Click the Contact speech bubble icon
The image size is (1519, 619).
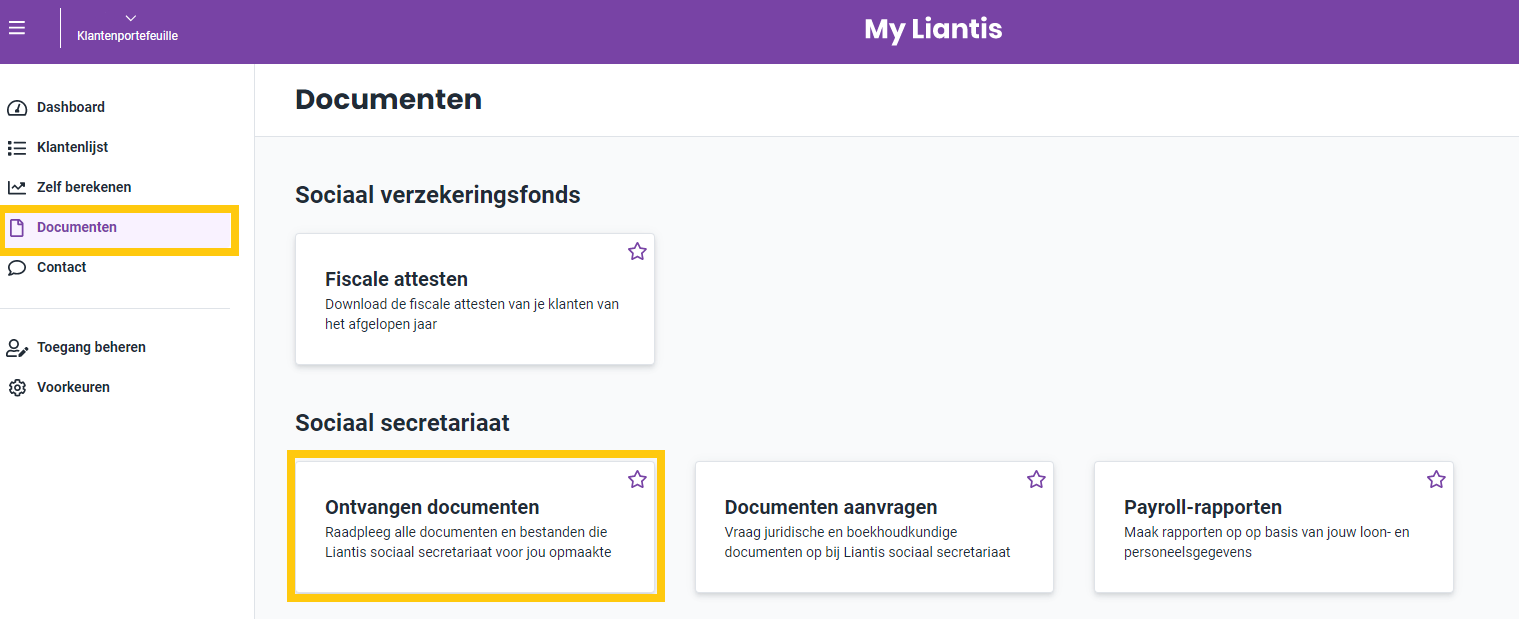pyautogui.click(x=17, y=268)
